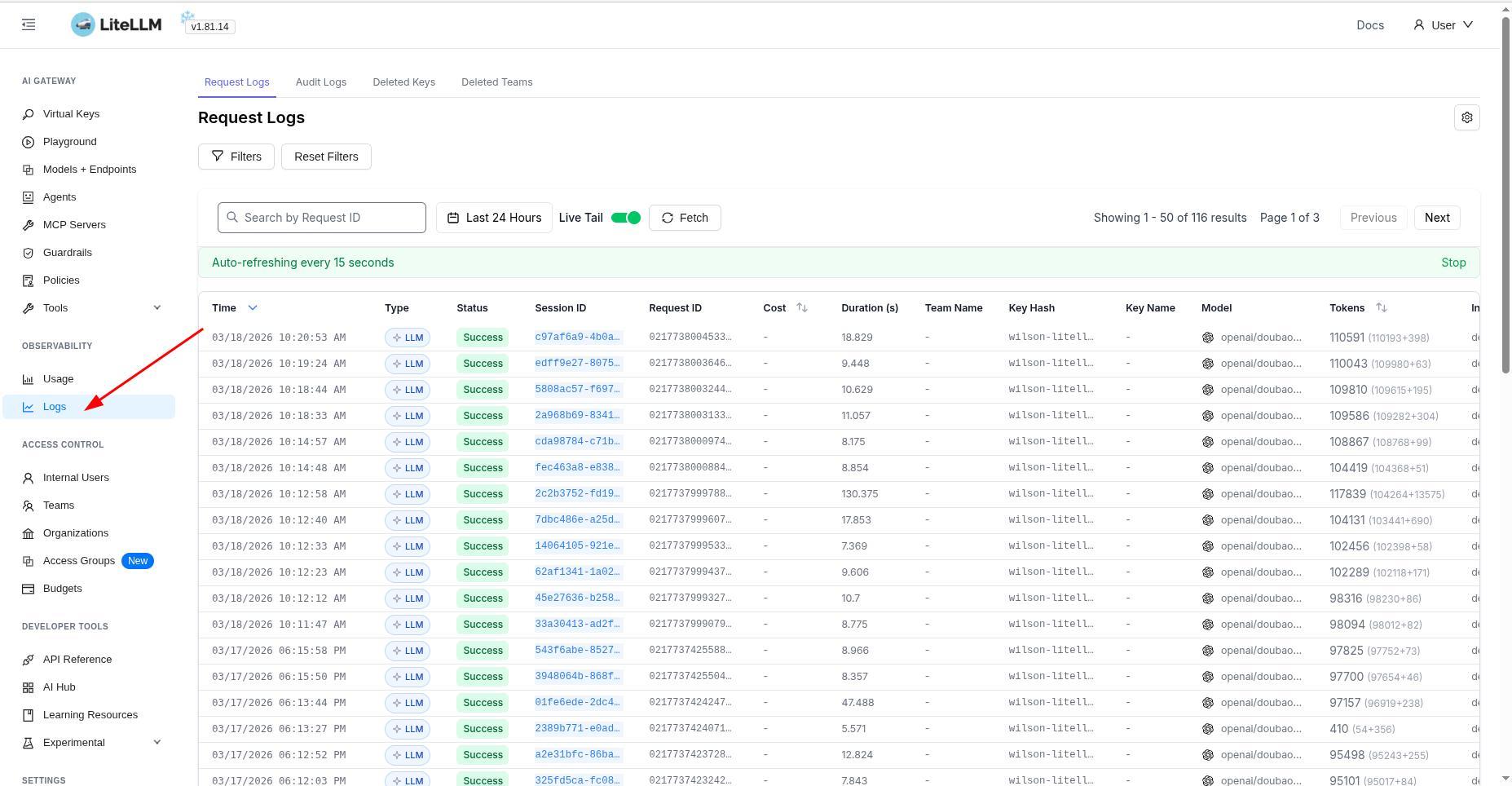Viewport: 1512px width, 786px height.
Task: Open AI Hub in Developer Tools
Action: (59, 687)
